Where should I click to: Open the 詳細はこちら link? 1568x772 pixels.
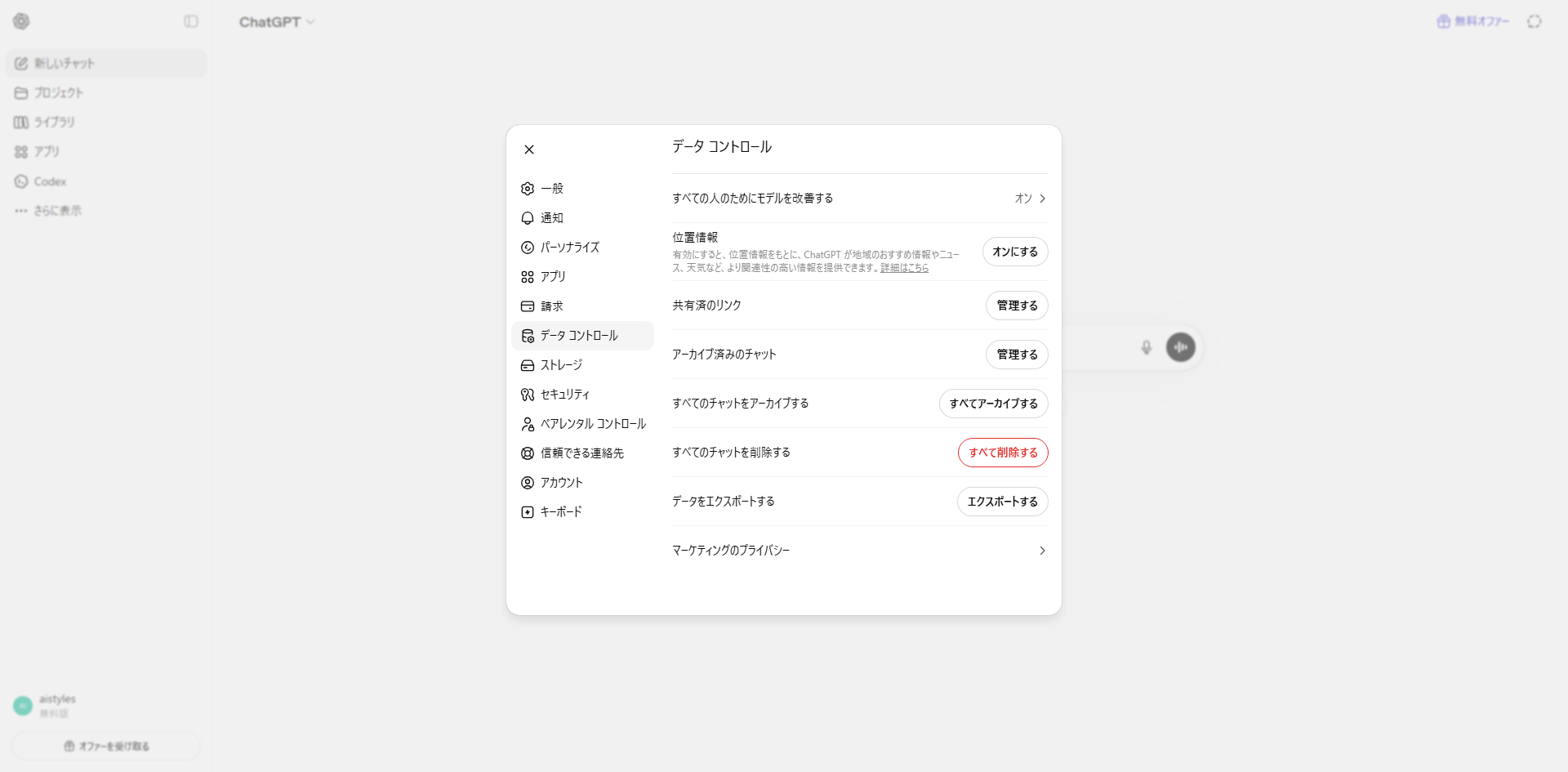tap(904, 268)
